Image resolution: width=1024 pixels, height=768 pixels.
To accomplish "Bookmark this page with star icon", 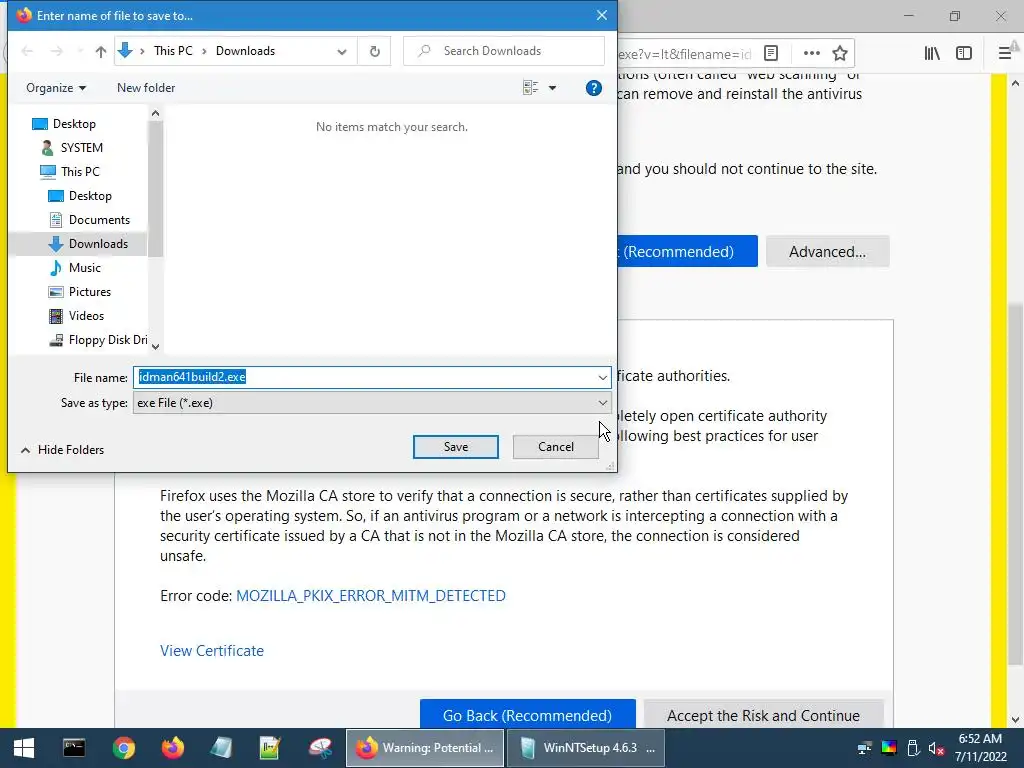I will [x=840, y=53].
